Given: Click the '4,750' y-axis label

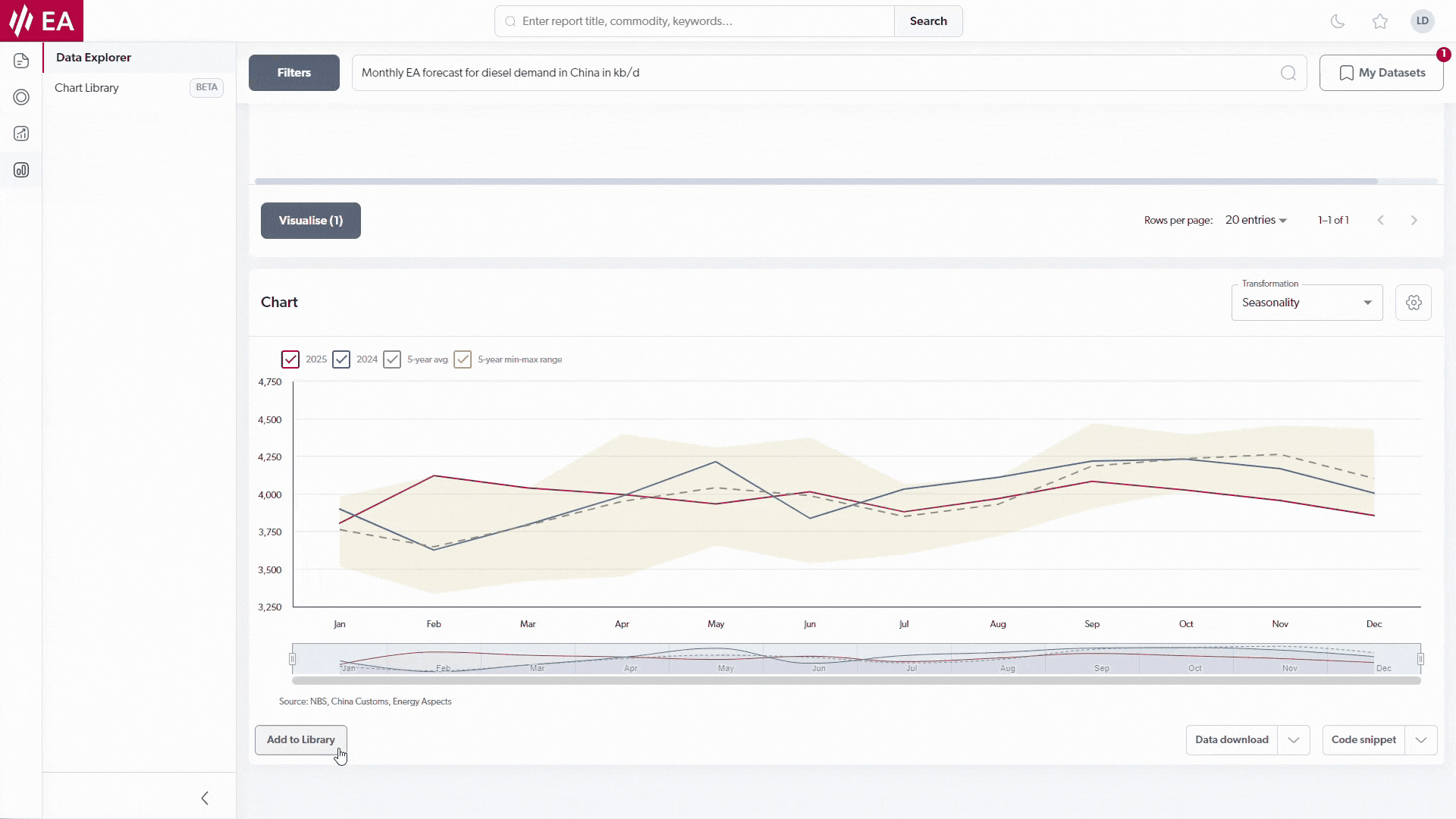Looking at the screenshot, I should (270, 382).
